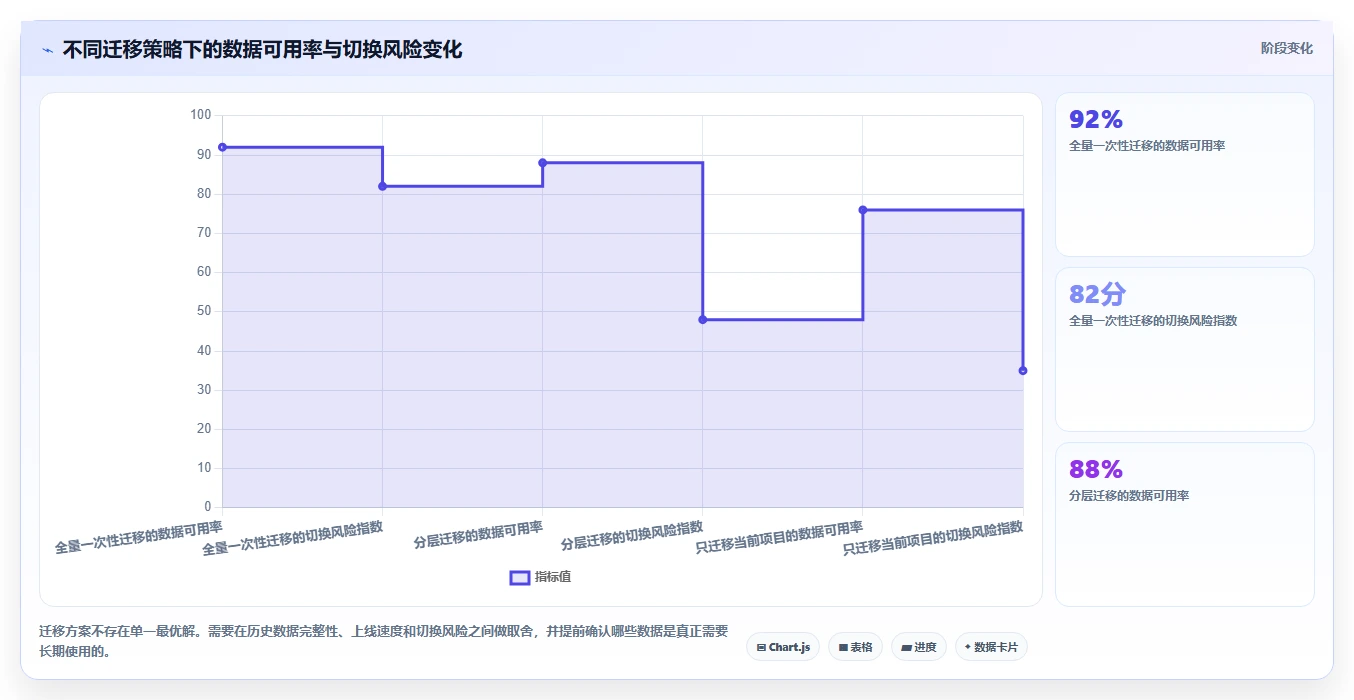The height and width of the screenshot is (700, 1354).
Task: Click the chart title 不同迁移策略下的数据可用率与切换风险变化
Action: [262, 50]
